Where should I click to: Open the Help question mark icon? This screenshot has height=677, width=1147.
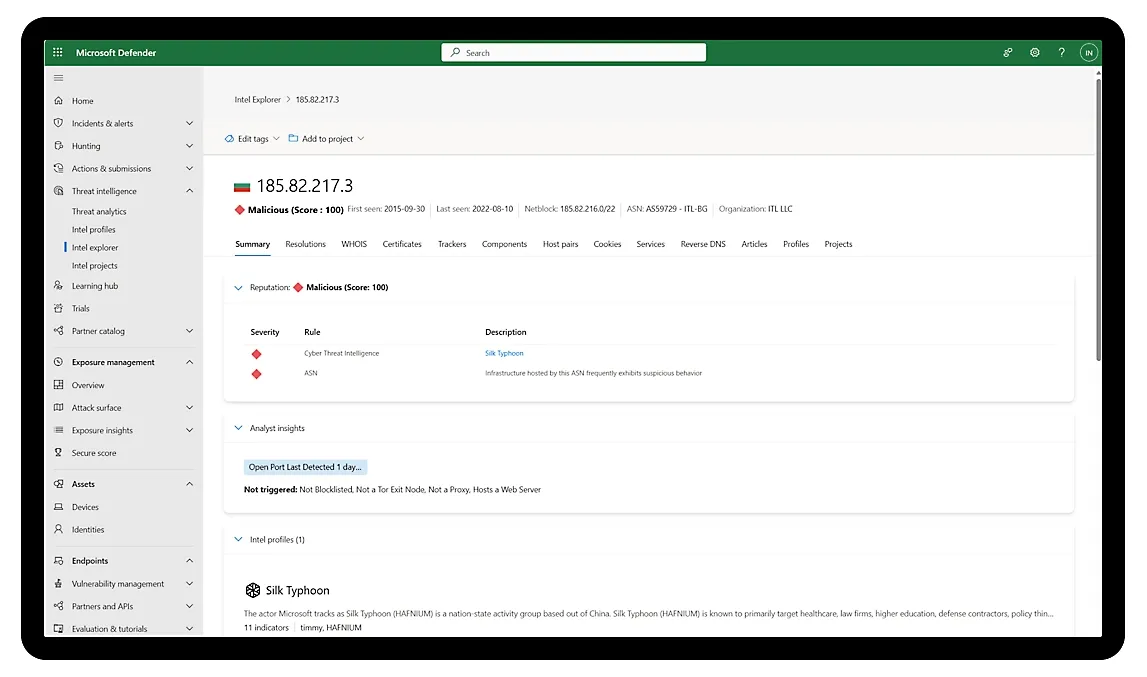(x=1061, y=53)
